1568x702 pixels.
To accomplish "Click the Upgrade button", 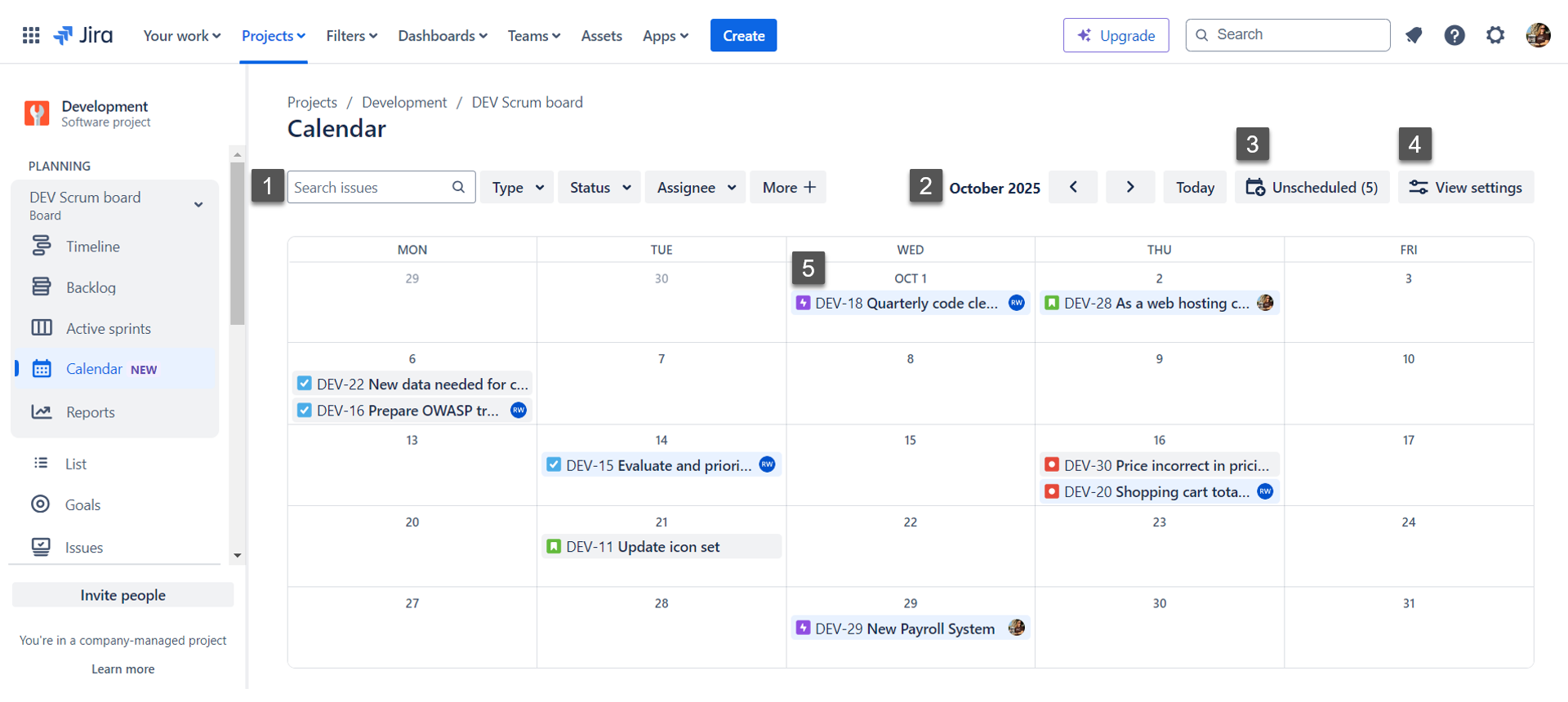I will (1116, 35).
